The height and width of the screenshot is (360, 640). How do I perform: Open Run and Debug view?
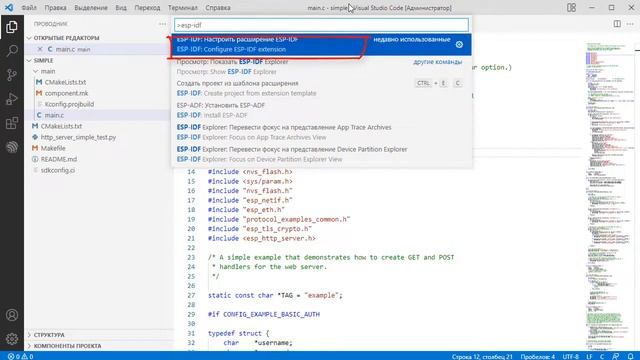point(12,99)
